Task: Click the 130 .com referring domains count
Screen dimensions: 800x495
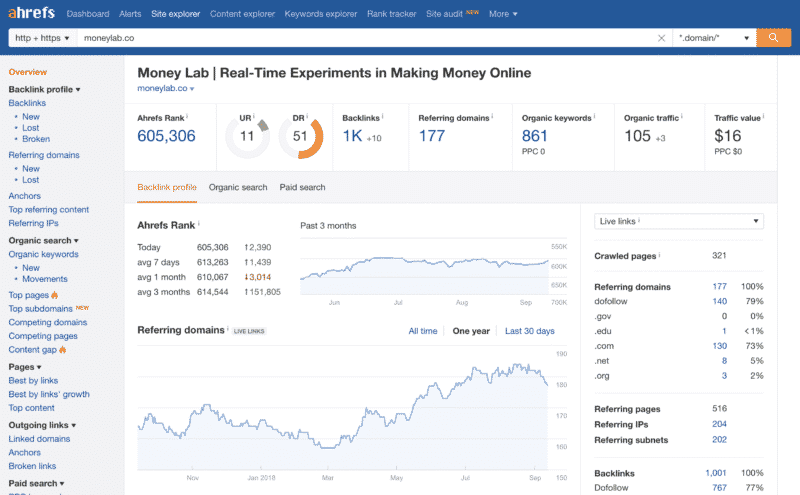Action: tap(719, 346)
